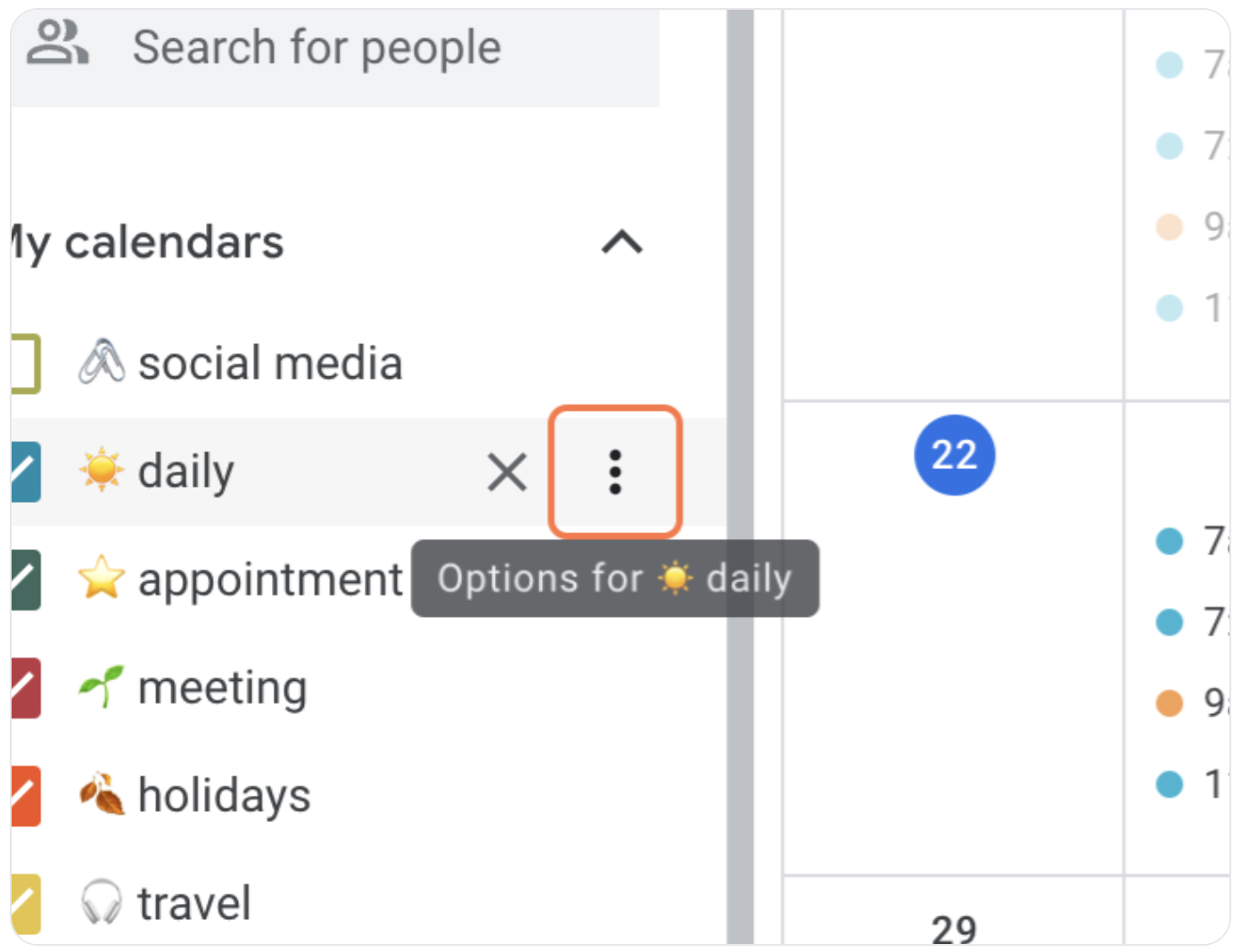Select date 22 on the calendar
This screenshot has width=1241, height=952.
[954, 455]
